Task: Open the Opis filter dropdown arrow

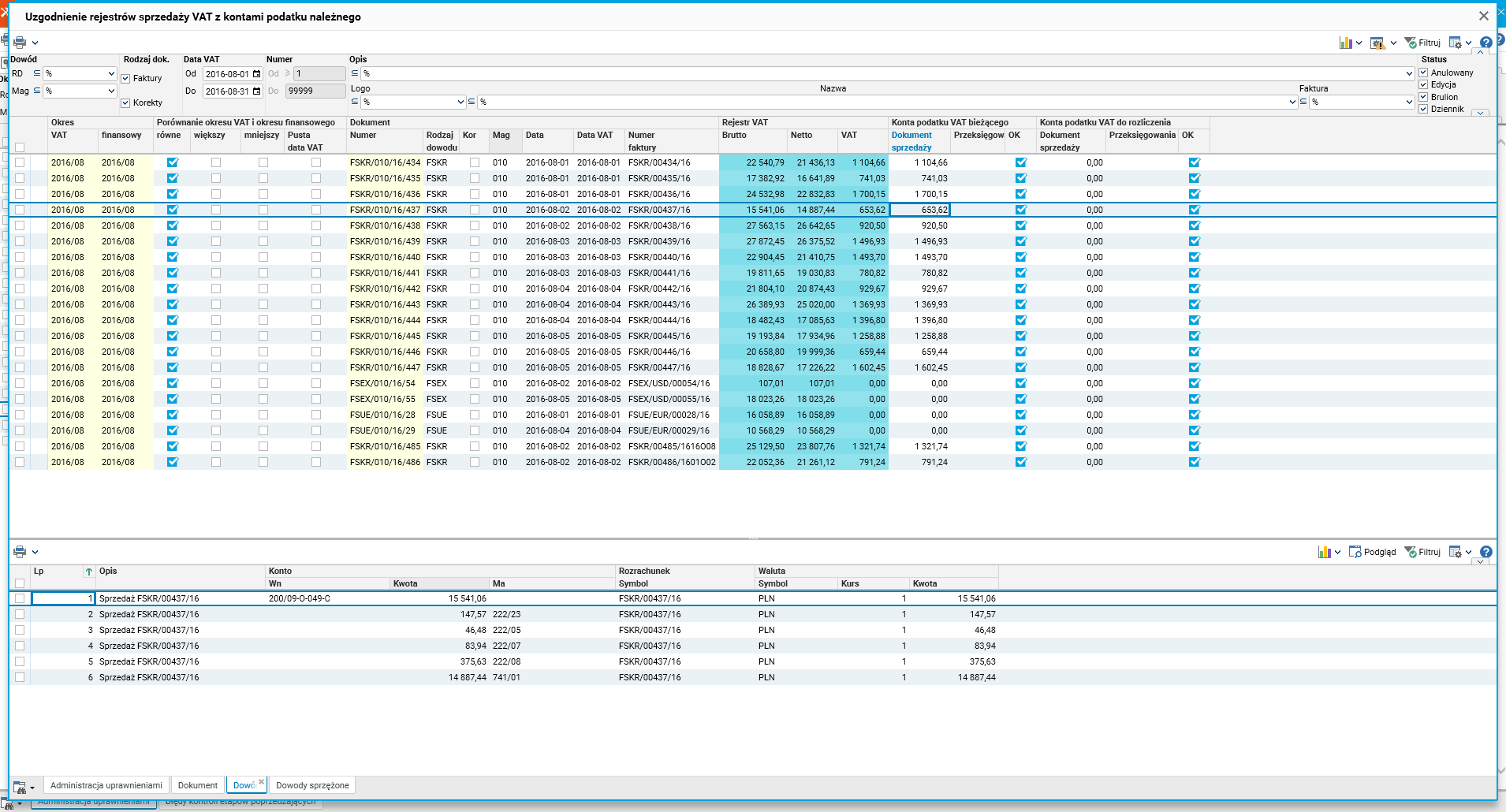Action: [1409, 74]
